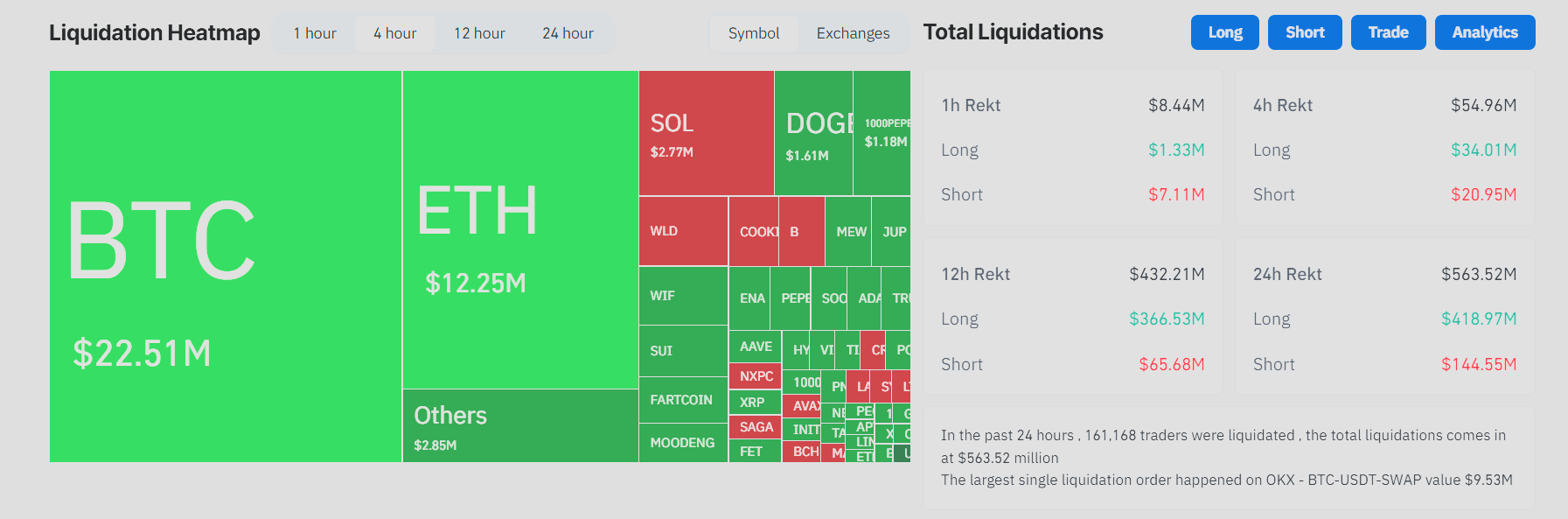Open the Others category tile
This screenshot has width=1568, height=519.
(519, 426)
